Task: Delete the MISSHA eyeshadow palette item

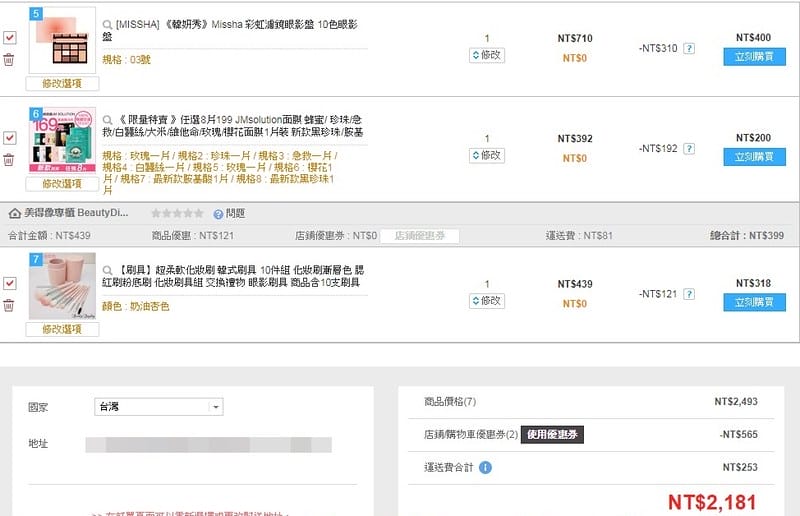Action: tap(9, 60)
